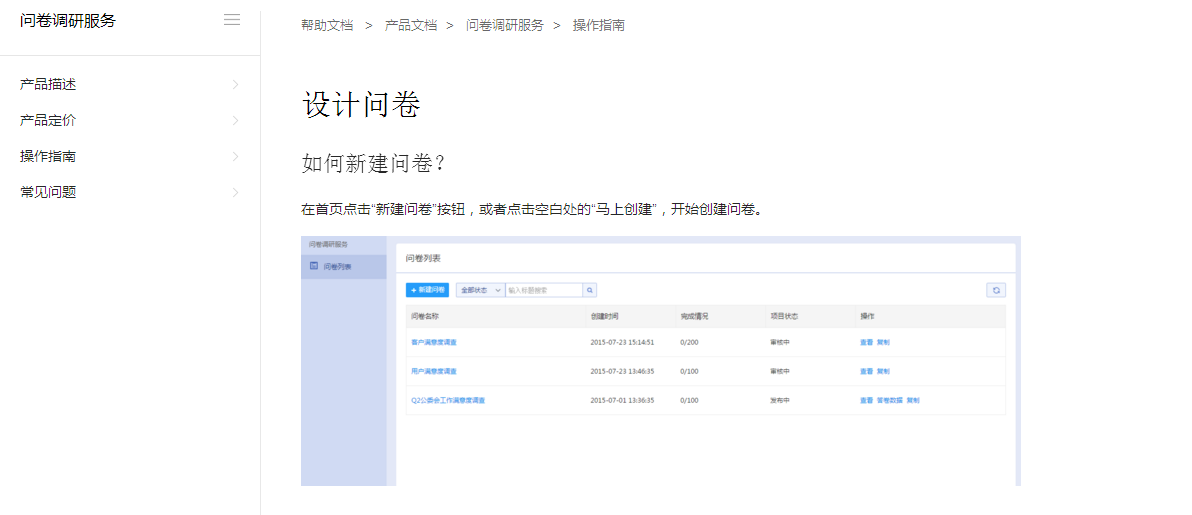
Task: Open the 问卷调研服务 sidebar title
Action: [x=68, y=21]
